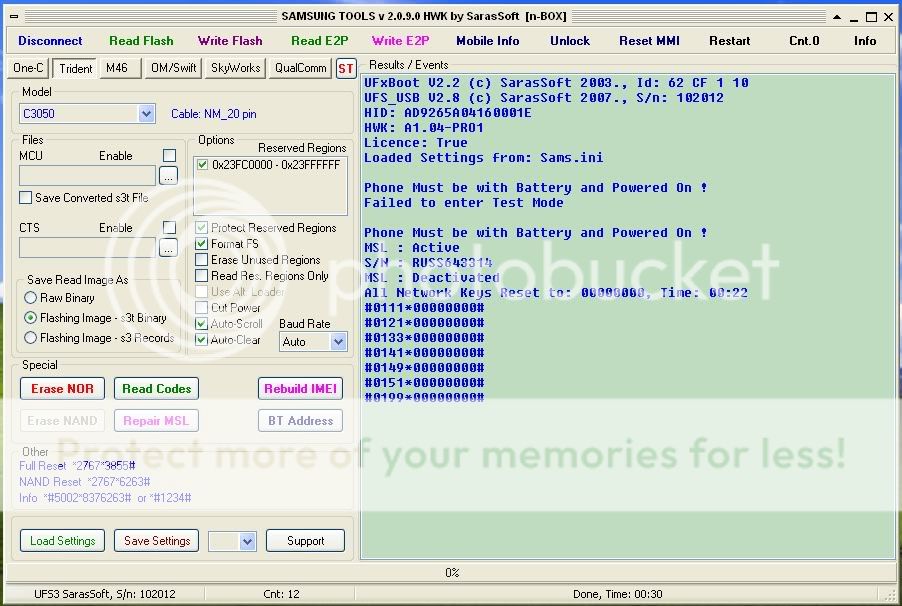The width and height of the screenshot is (902, 606).
Task: Open the Support button
Action: tap(305, 541)
